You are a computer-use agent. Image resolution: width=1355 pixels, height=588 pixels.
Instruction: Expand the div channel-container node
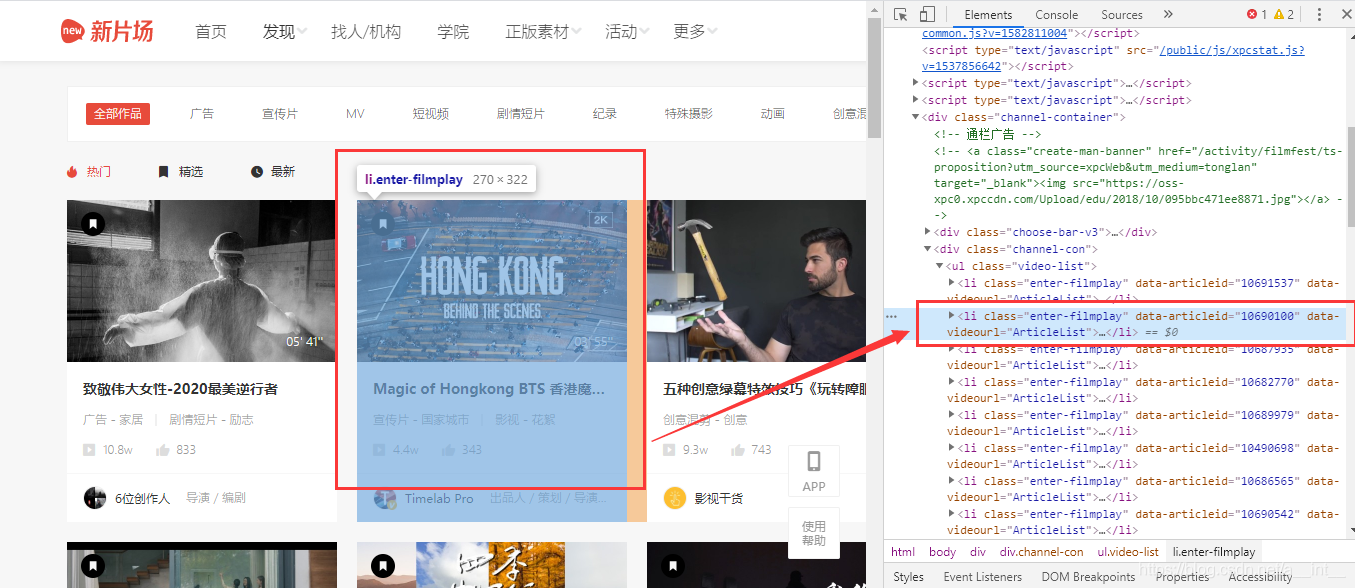[x=916, y=117]
